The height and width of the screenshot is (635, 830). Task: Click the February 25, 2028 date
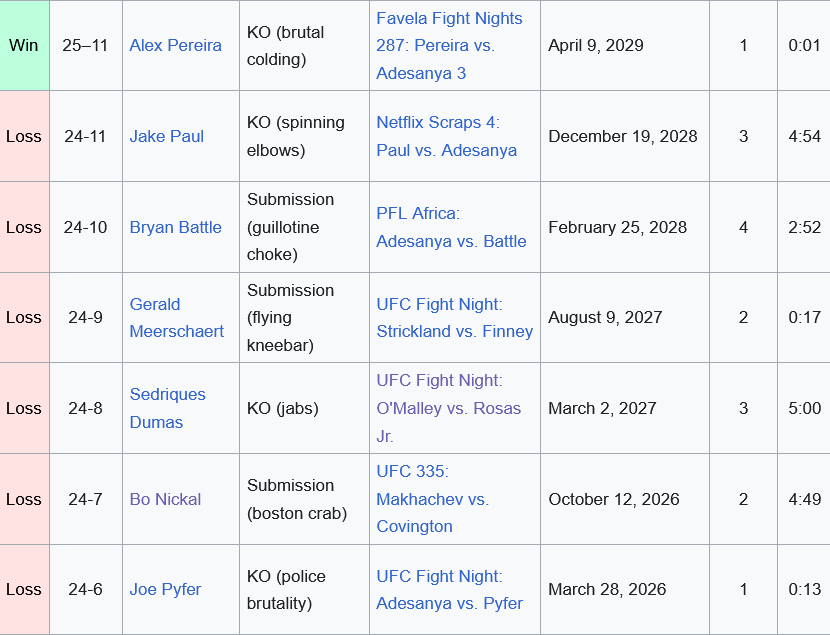[617, 228]
